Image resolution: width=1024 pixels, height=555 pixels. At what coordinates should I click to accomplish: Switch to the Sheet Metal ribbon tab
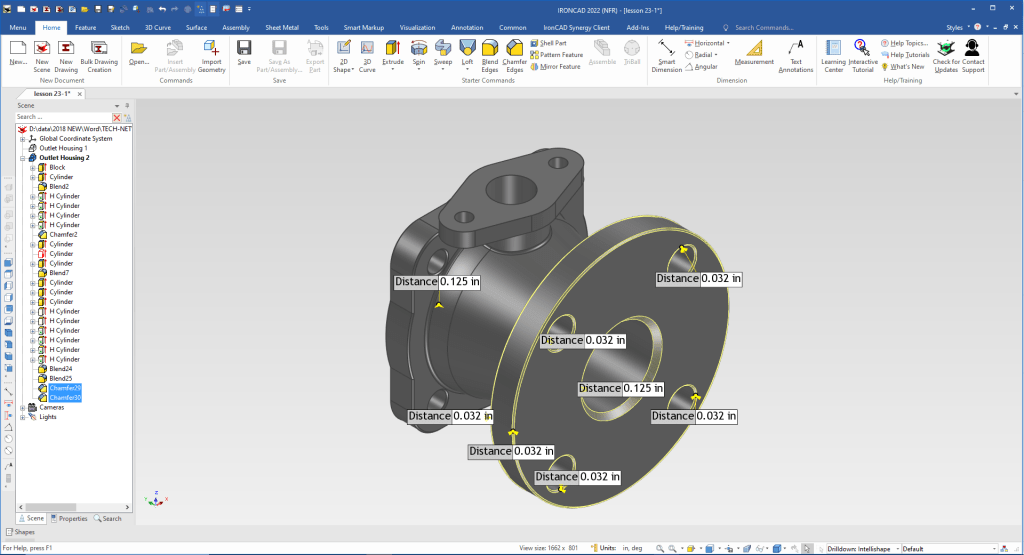point(281,27)
